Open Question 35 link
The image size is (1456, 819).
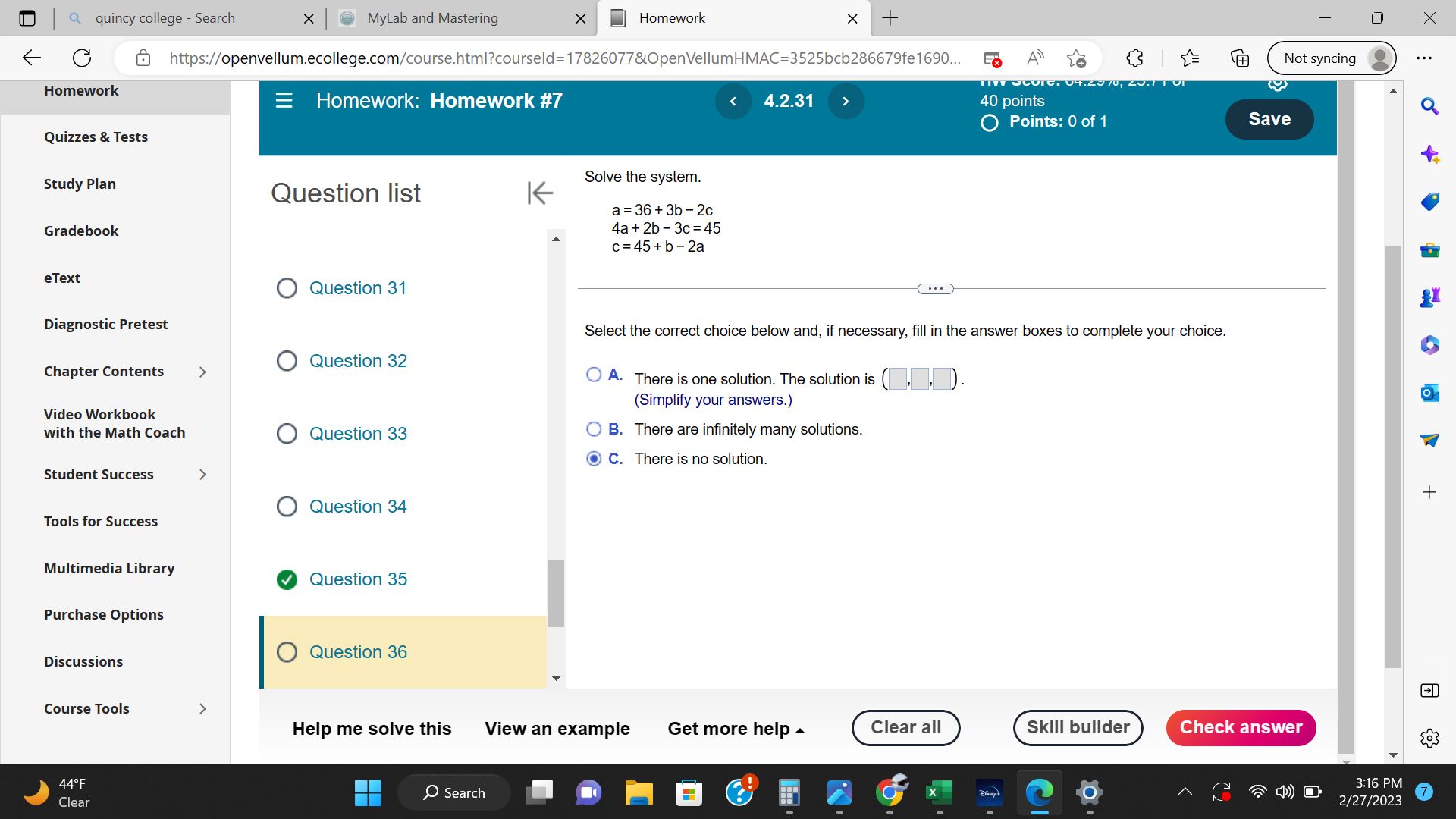coord(358,579)
